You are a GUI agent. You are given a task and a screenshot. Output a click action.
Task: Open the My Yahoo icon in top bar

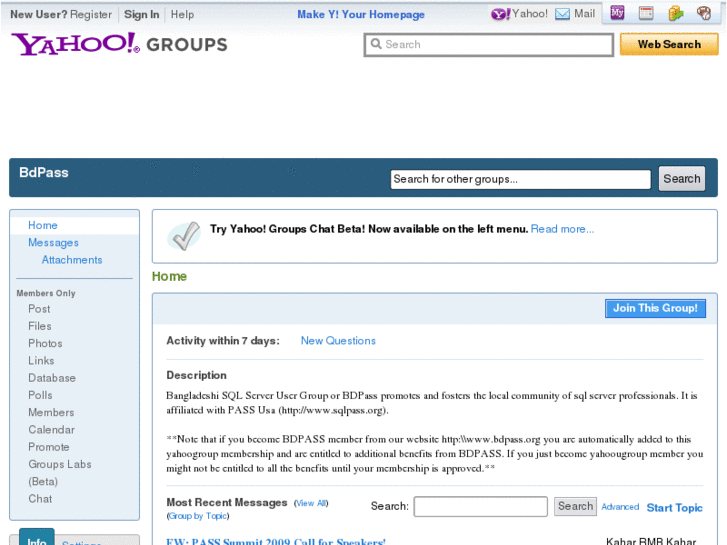click(617, 13)
